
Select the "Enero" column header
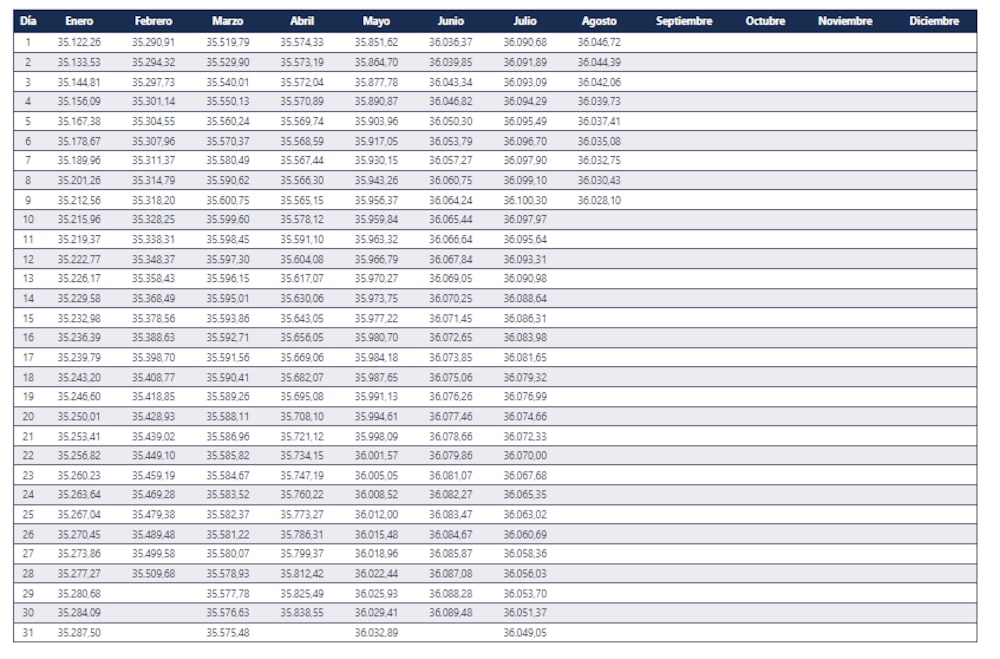79,21
